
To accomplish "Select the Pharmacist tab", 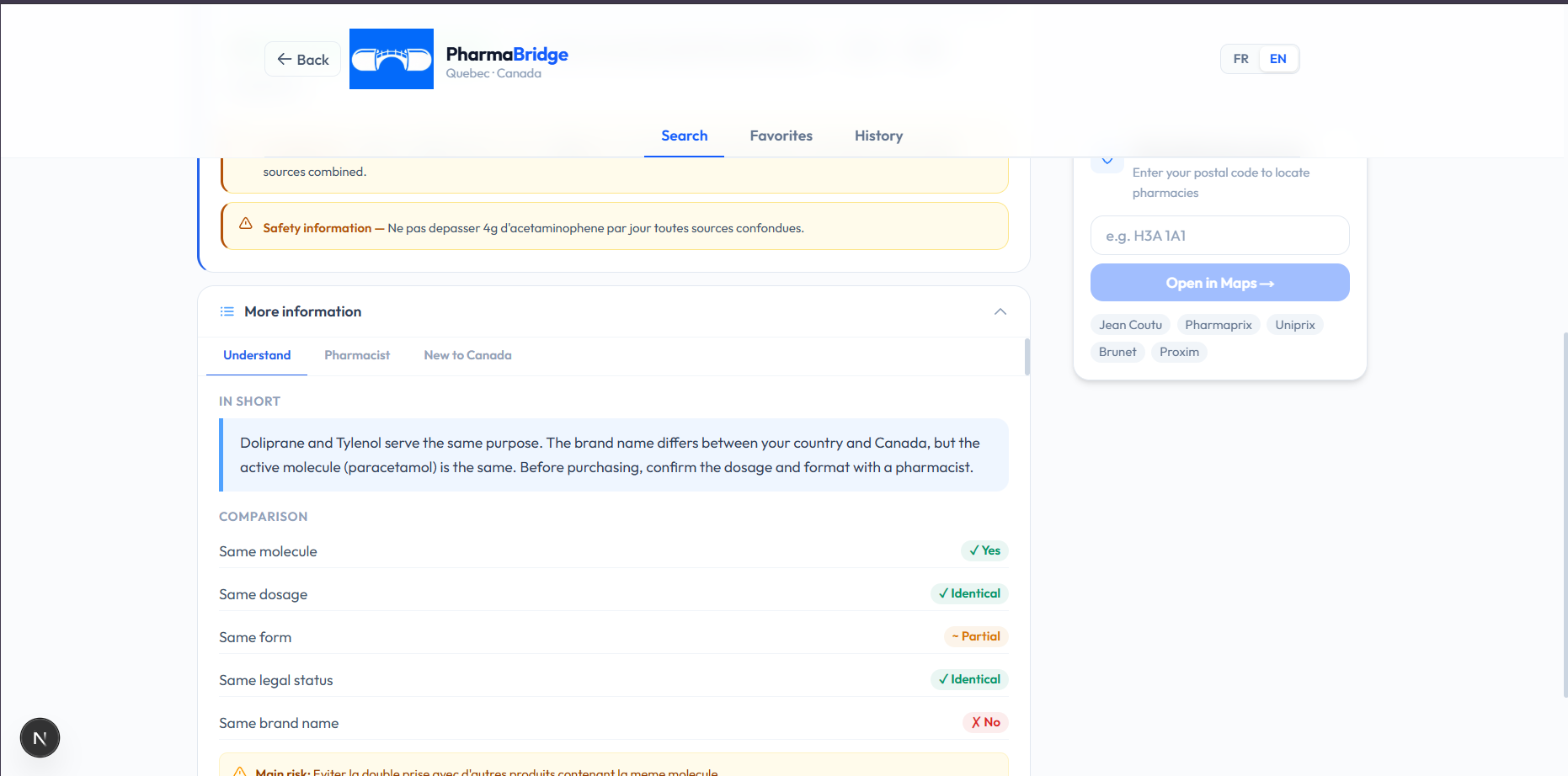I will coord(357,355).
